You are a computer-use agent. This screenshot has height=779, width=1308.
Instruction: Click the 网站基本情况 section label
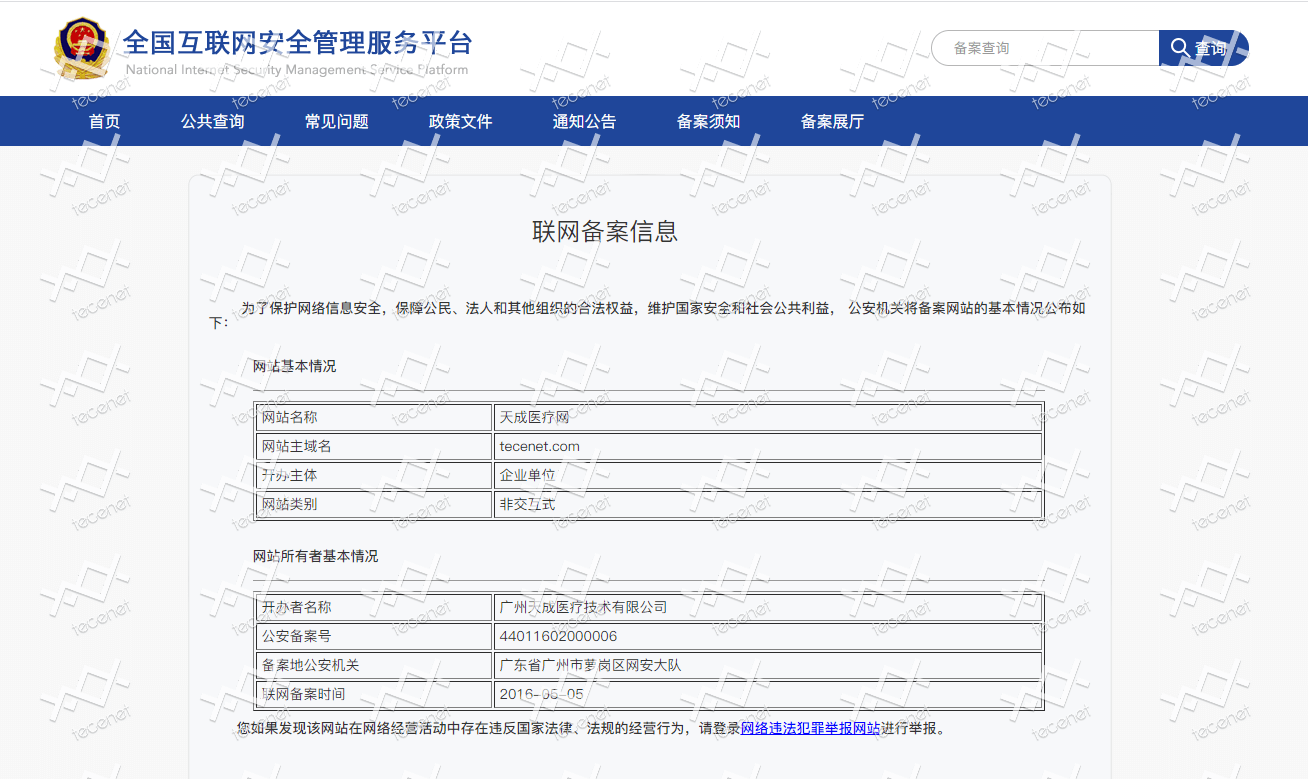[x=295, y=366]
